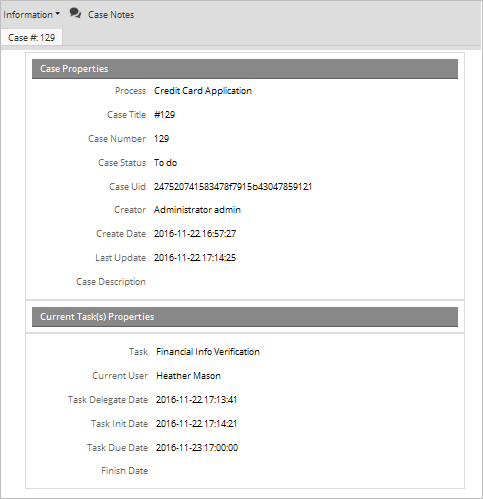Image resolution: width=483 pixels, height=499 pixels.
Task: Click the Case Uid value string
Action: pos(233,186)
